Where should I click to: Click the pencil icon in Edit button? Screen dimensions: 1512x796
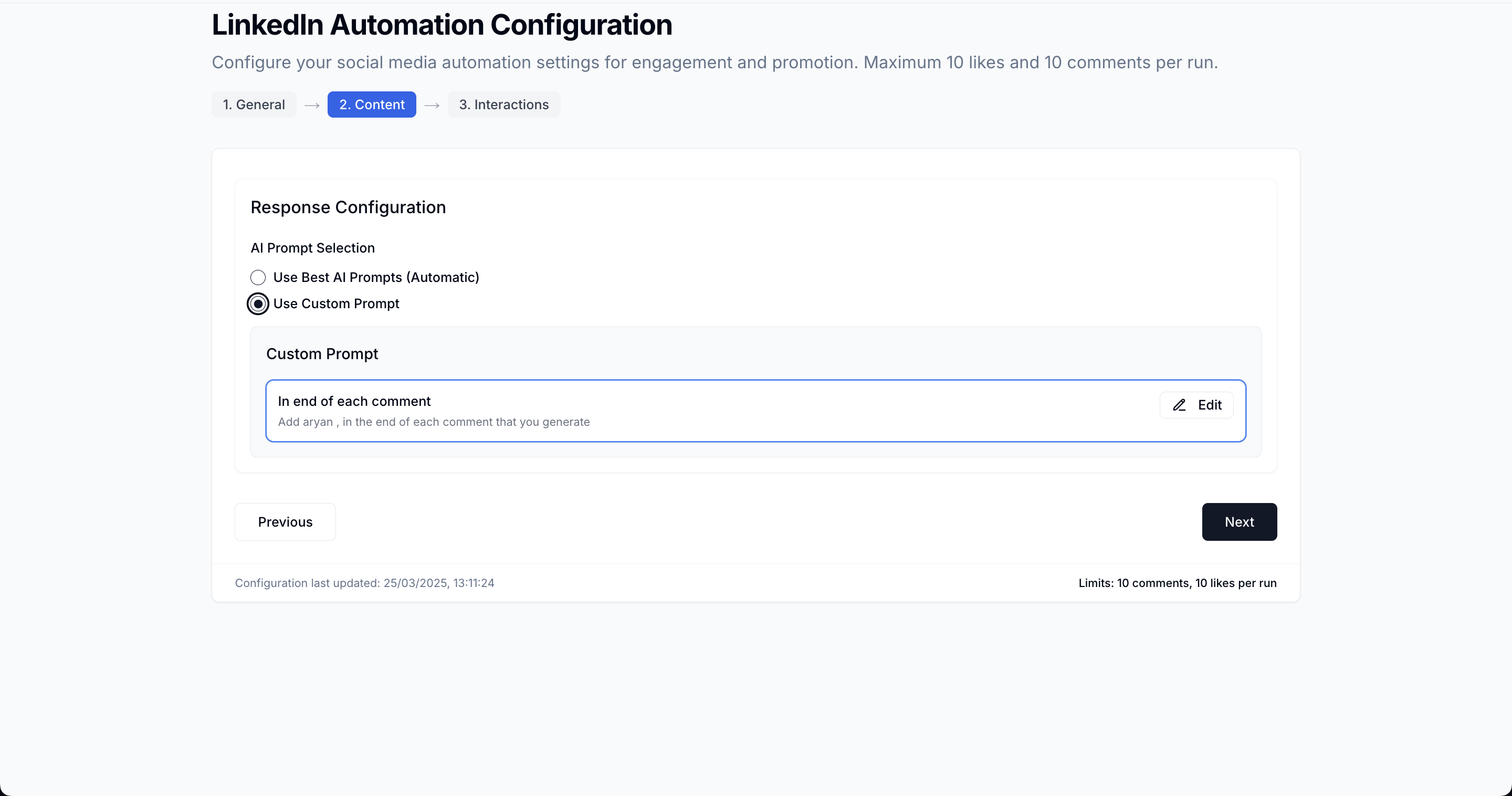1179,405
